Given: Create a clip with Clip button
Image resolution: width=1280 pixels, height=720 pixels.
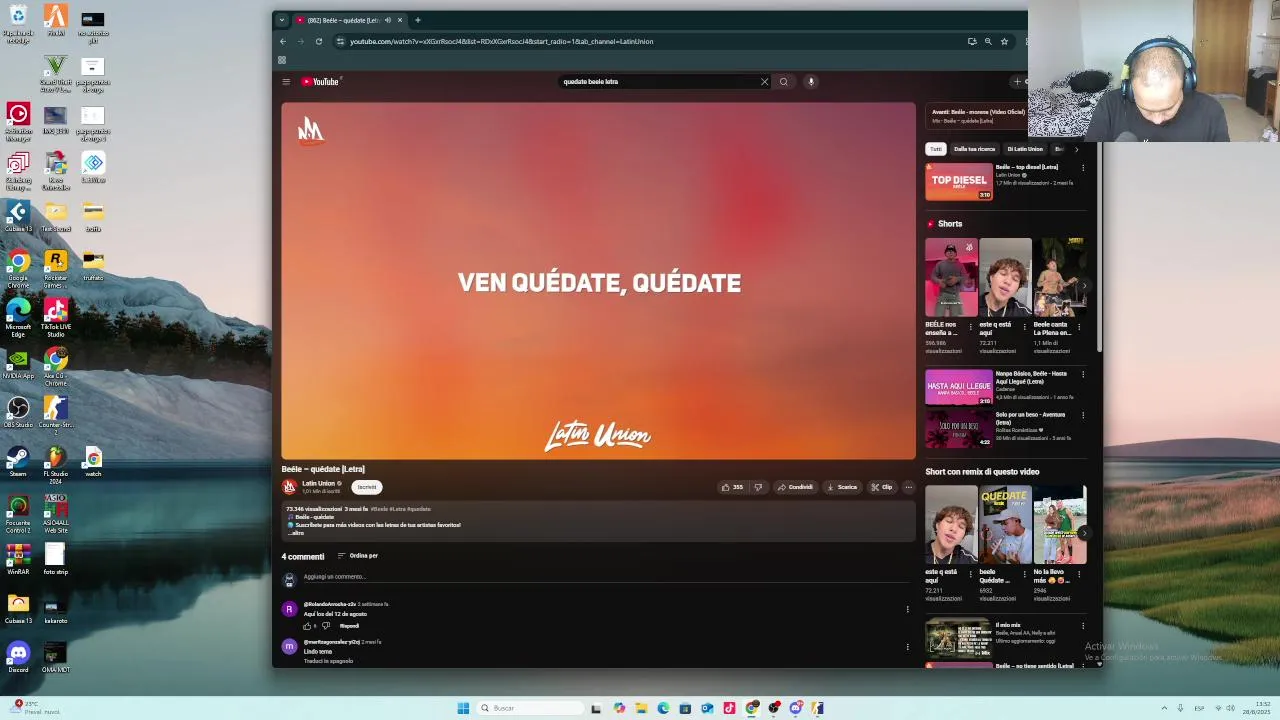Looking at the screenshot, I should pos(881,487).
